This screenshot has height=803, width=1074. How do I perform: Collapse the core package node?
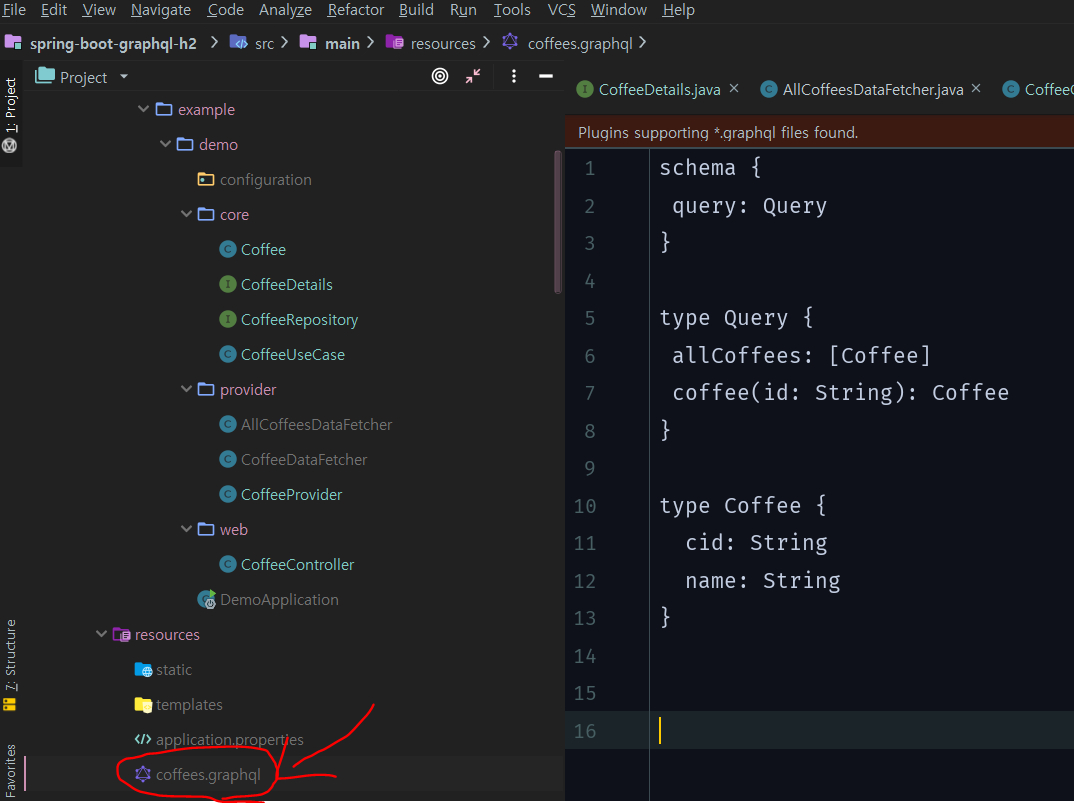point(186,214)
